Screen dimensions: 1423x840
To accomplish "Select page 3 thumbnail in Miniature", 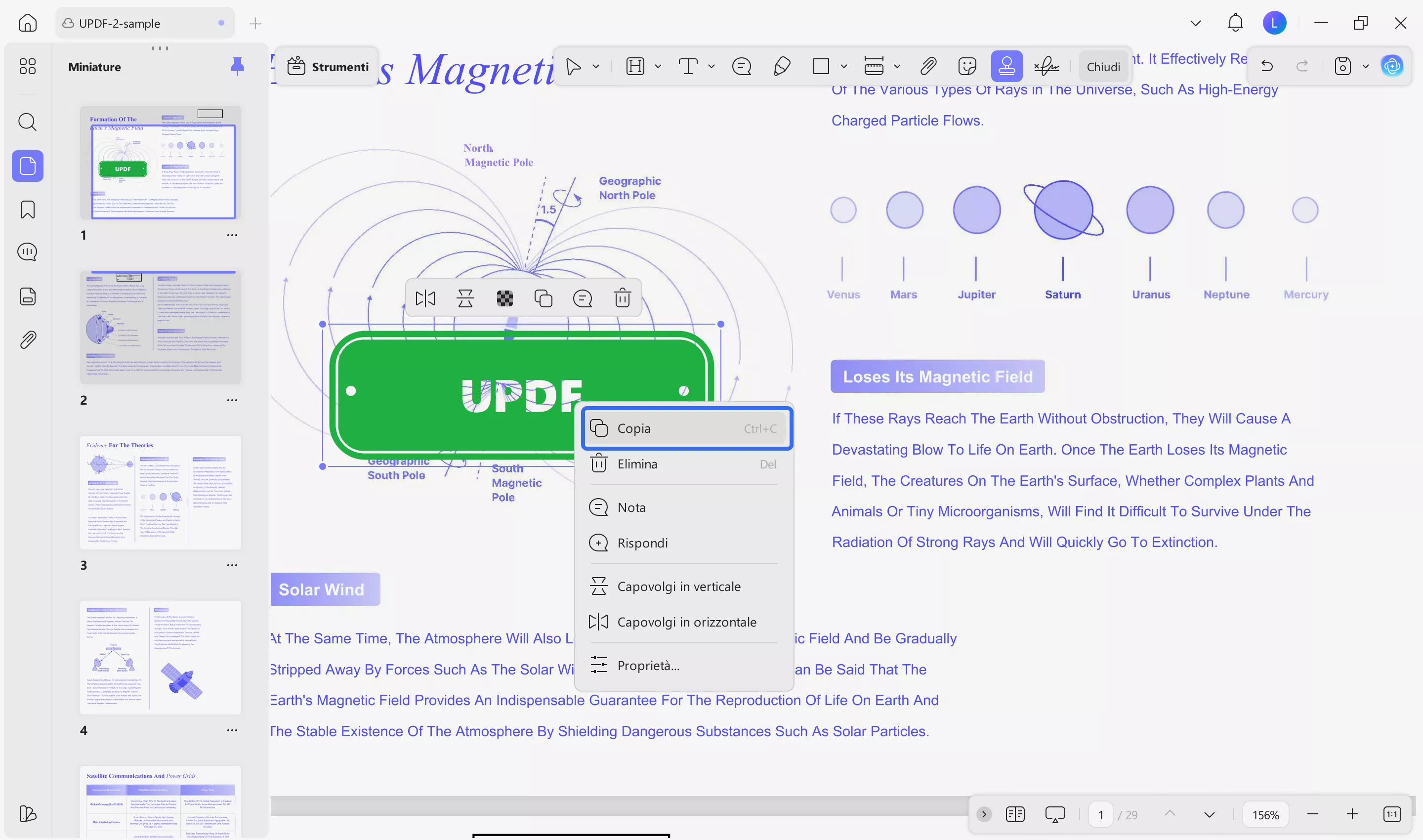I will [160, 493].
